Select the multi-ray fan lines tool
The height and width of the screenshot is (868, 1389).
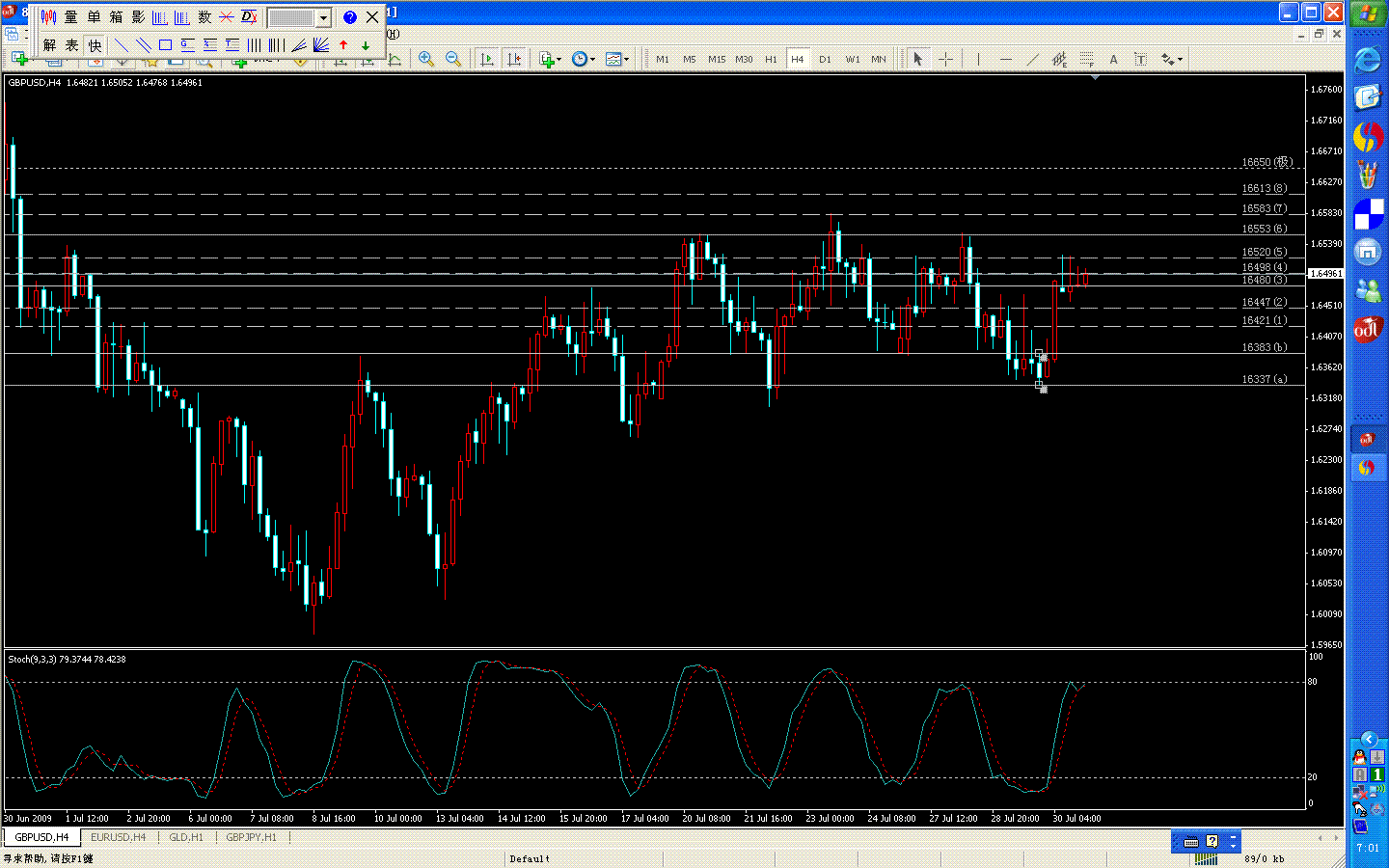[x=321, y=45]
